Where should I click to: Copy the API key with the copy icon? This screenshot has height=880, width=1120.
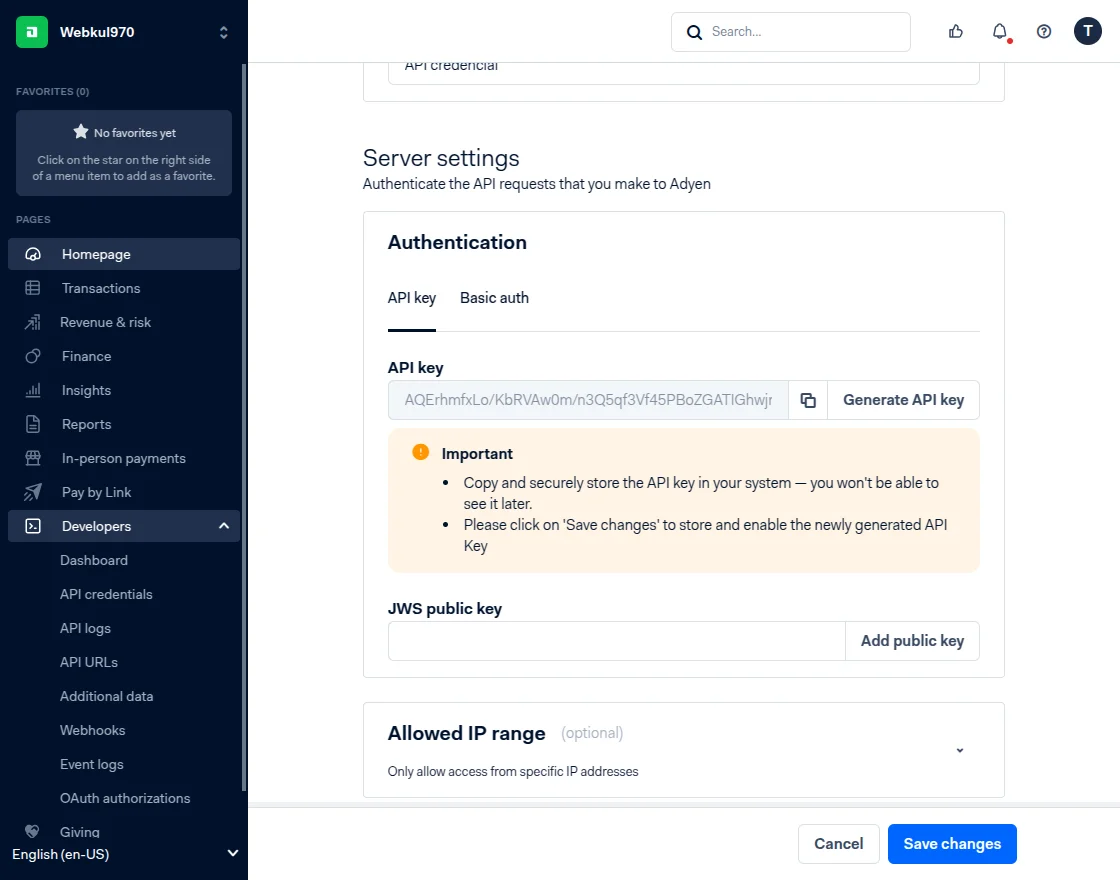coord(808,400)
